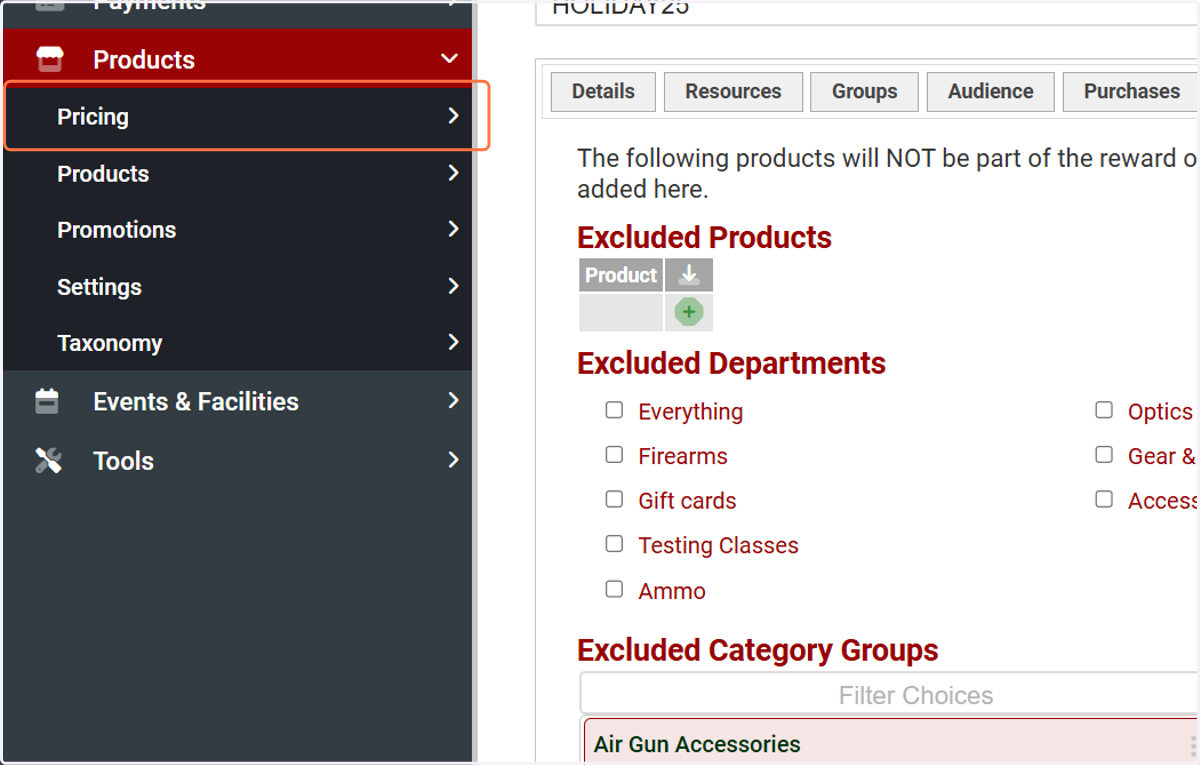Check the Firearms department checkbox
This screenshot has width=1200, height=765.
pyautogui.click(x=614, y=455)
